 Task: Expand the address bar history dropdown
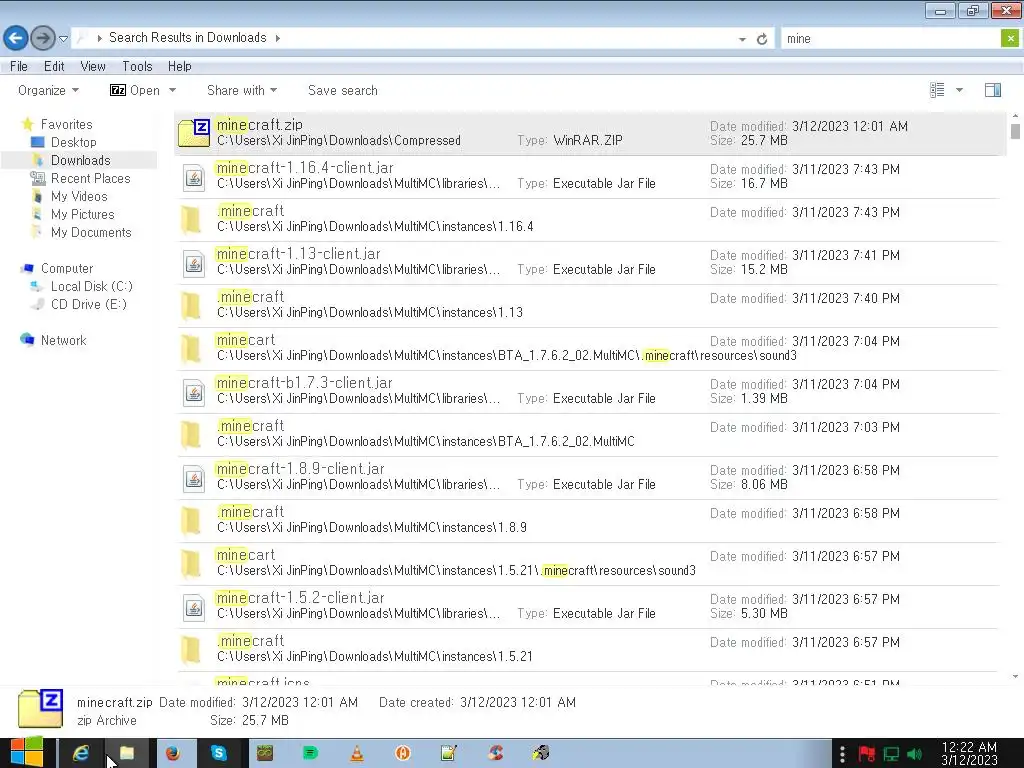coord(742,39)
